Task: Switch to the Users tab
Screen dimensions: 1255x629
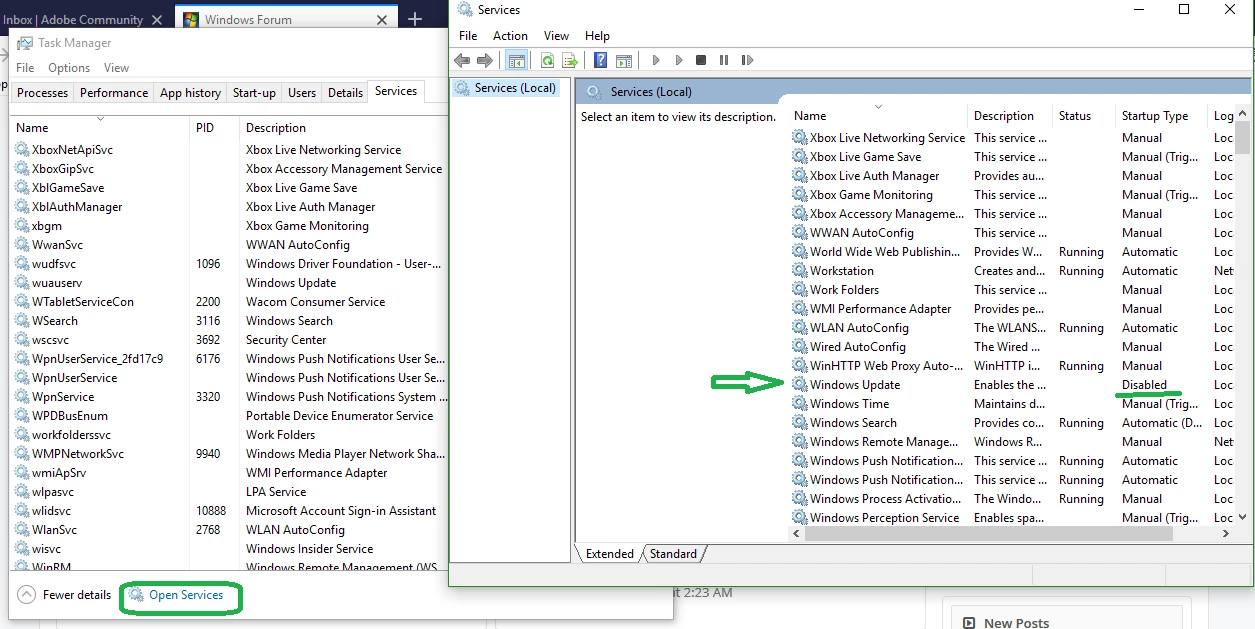Action: (x=302, y=93)
